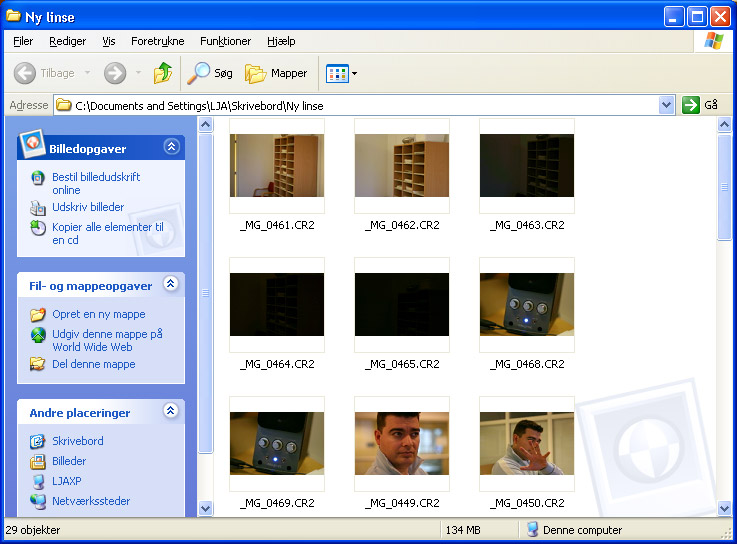Open the Back button history dropdown
Viewport: 737px width, 544px height.
(87, 73)
